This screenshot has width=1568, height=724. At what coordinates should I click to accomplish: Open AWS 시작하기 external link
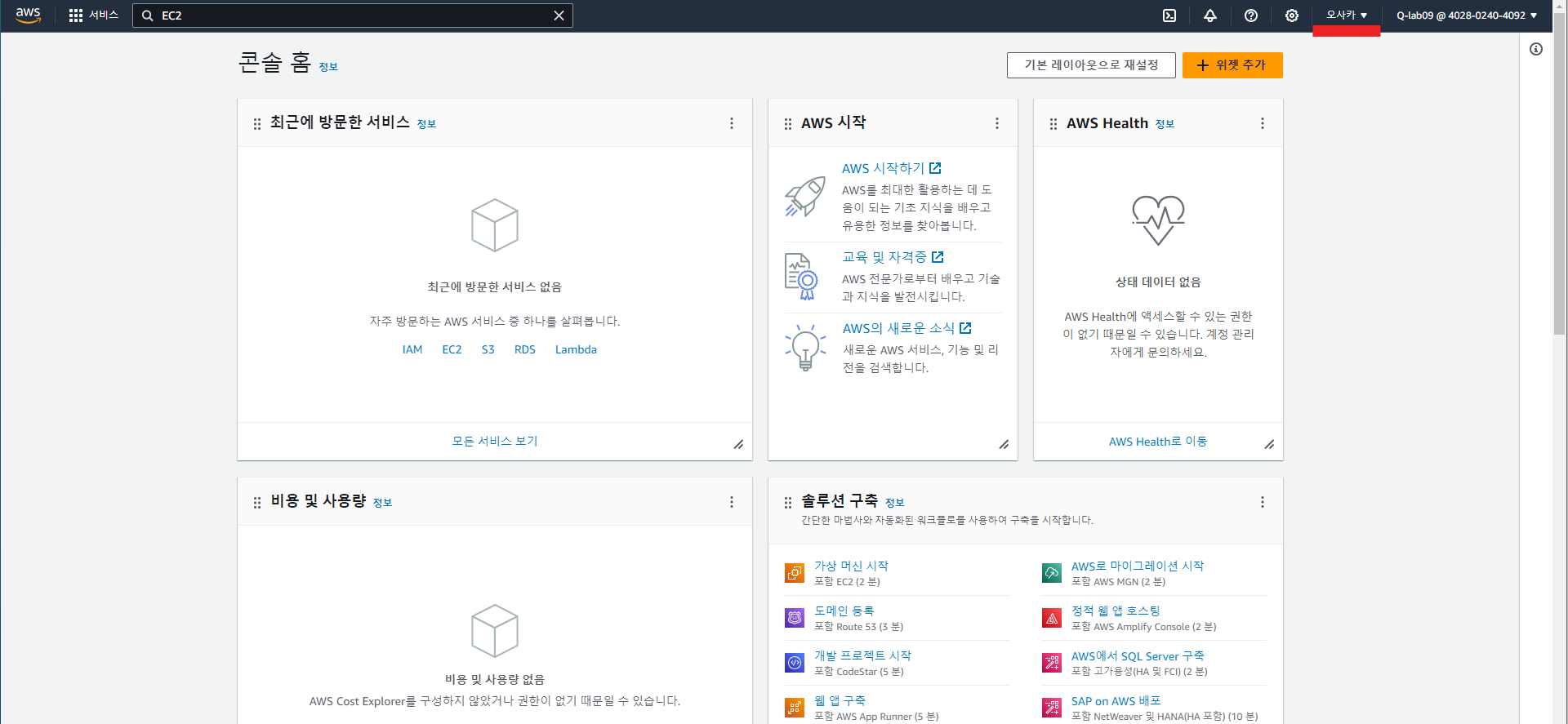tap(892, 168)
